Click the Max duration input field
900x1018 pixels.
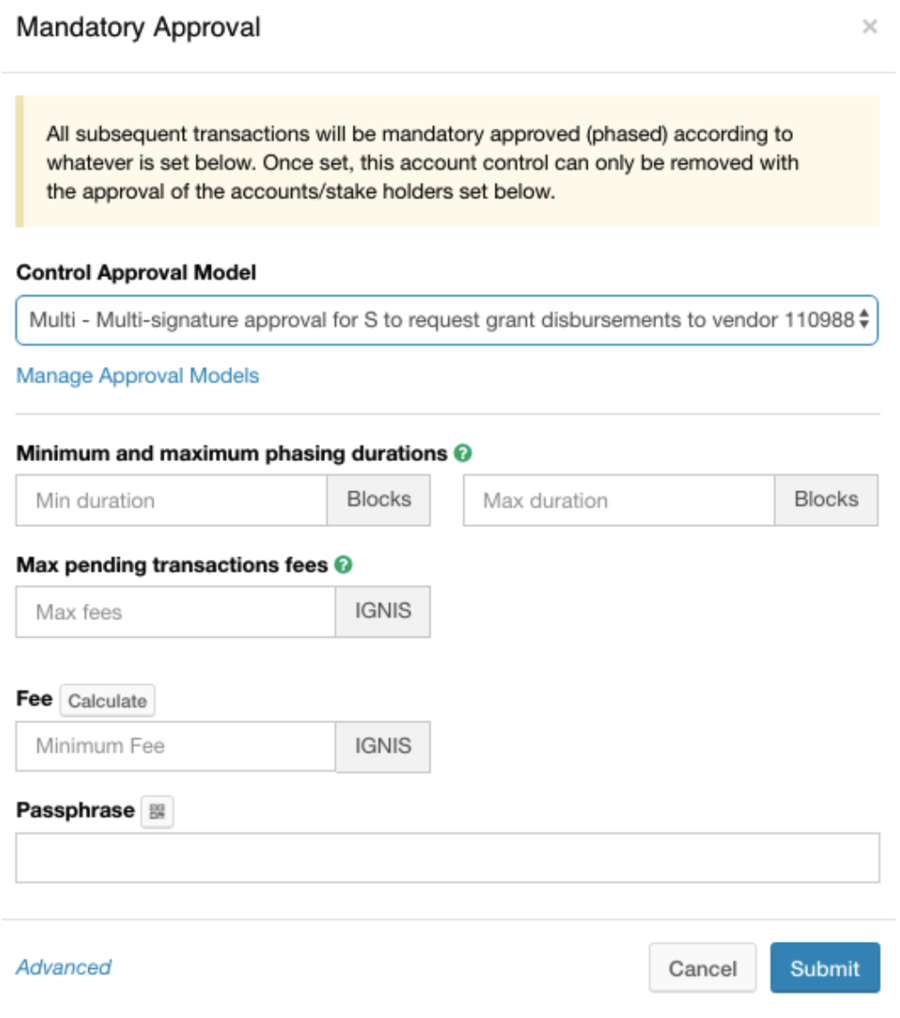coord(617,500)
